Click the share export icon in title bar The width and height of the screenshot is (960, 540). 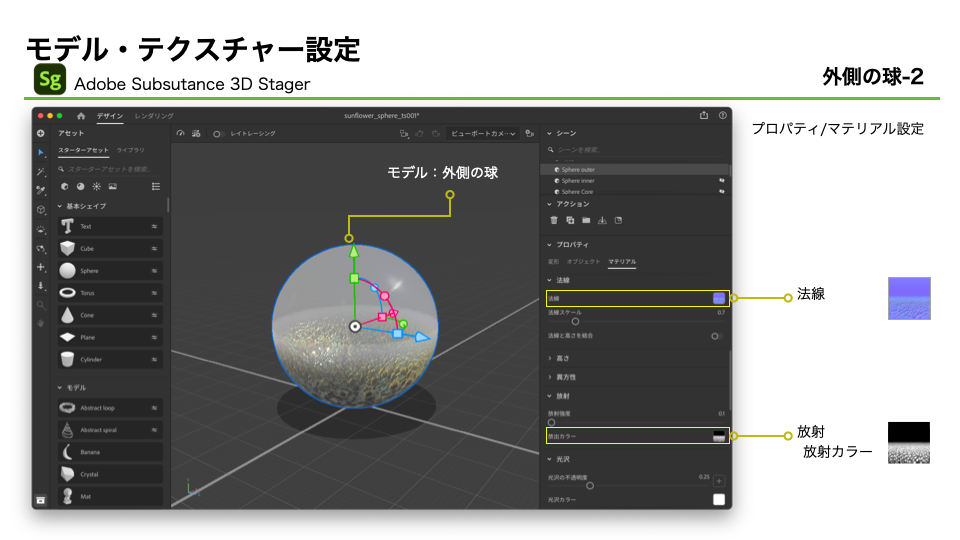(704, 115)
